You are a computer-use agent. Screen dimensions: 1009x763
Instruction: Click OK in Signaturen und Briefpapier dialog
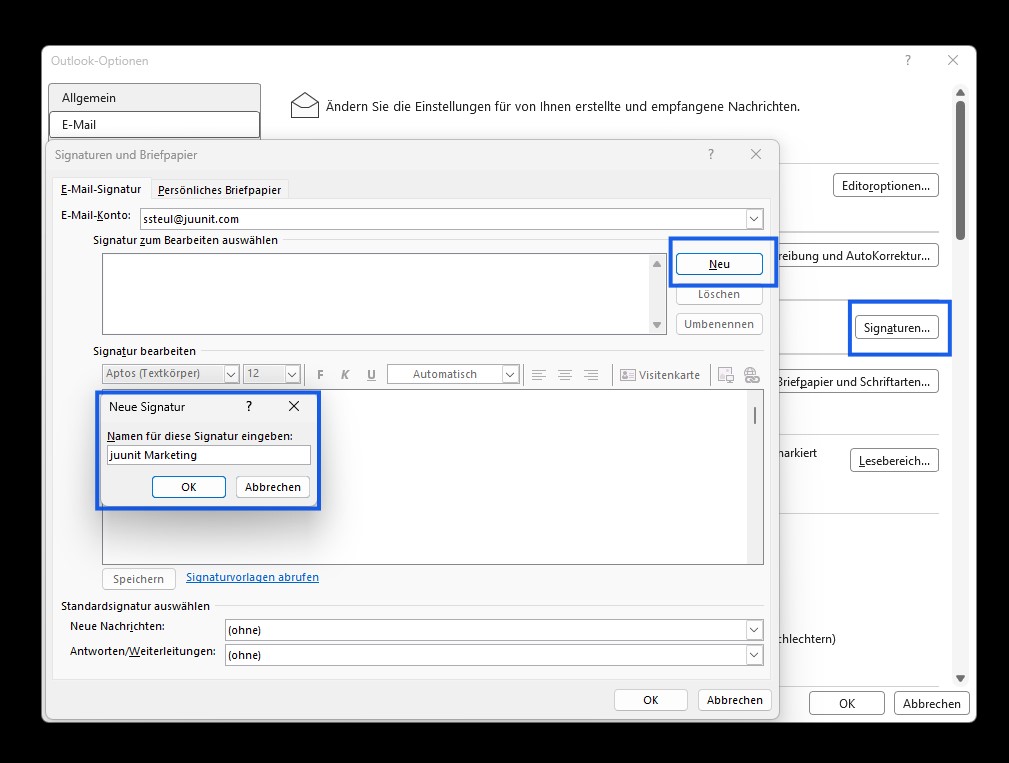[x=651, y=700]
